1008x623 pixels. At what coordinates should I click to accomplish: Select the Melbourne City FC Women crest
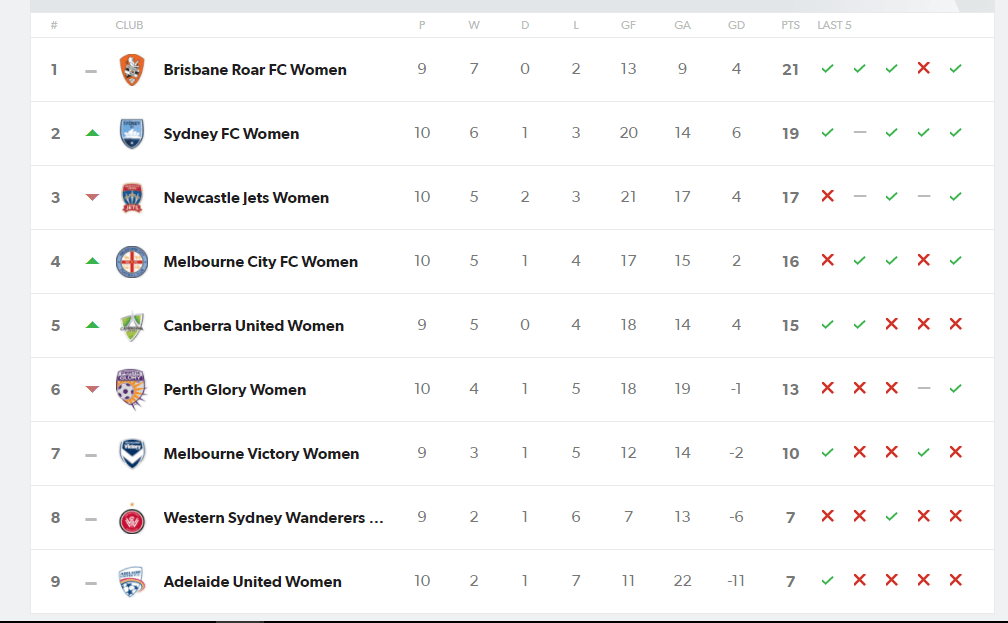pos(132,262)
